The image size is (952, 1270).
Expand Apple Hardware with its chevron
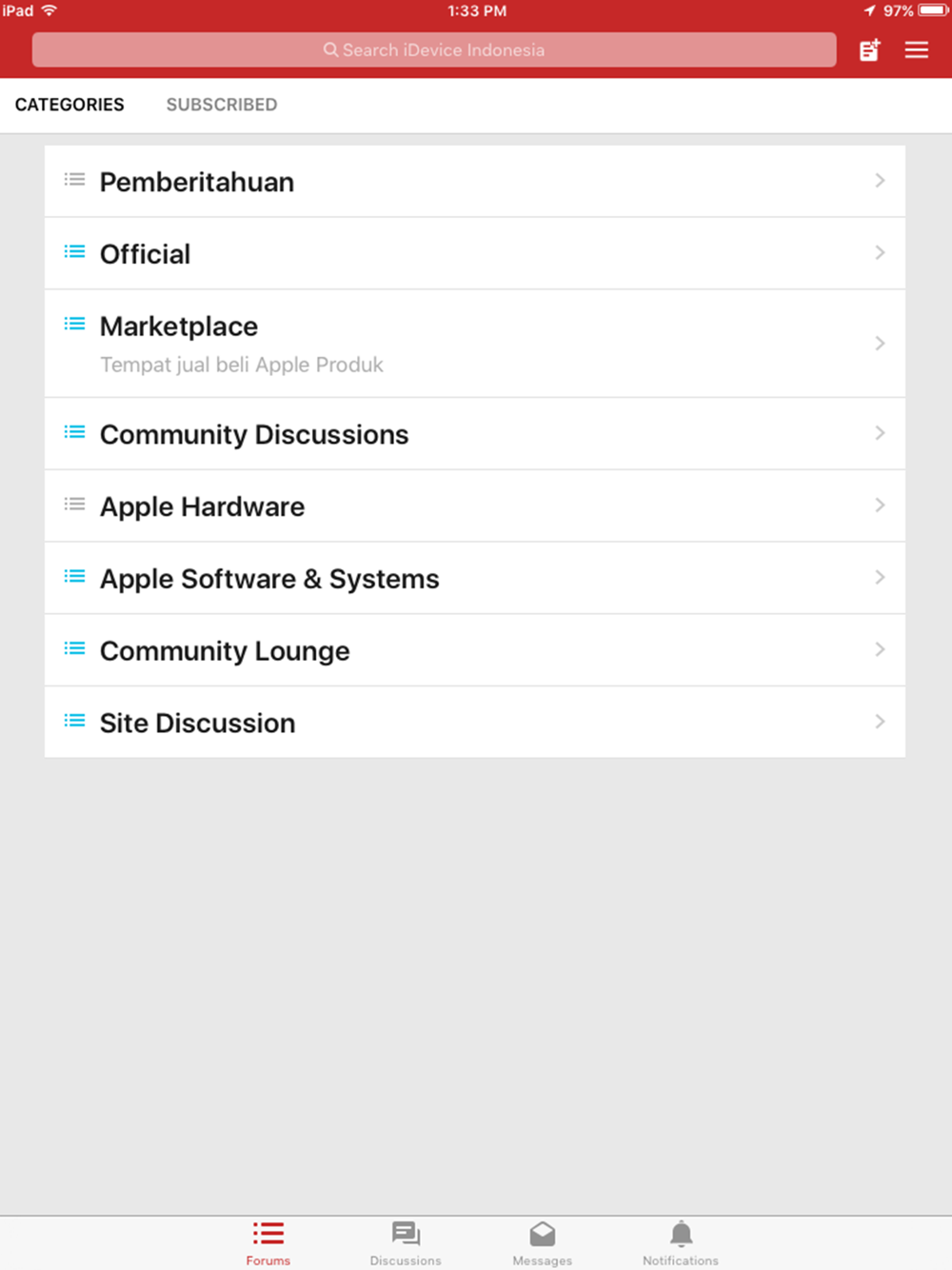pos(880,505)
